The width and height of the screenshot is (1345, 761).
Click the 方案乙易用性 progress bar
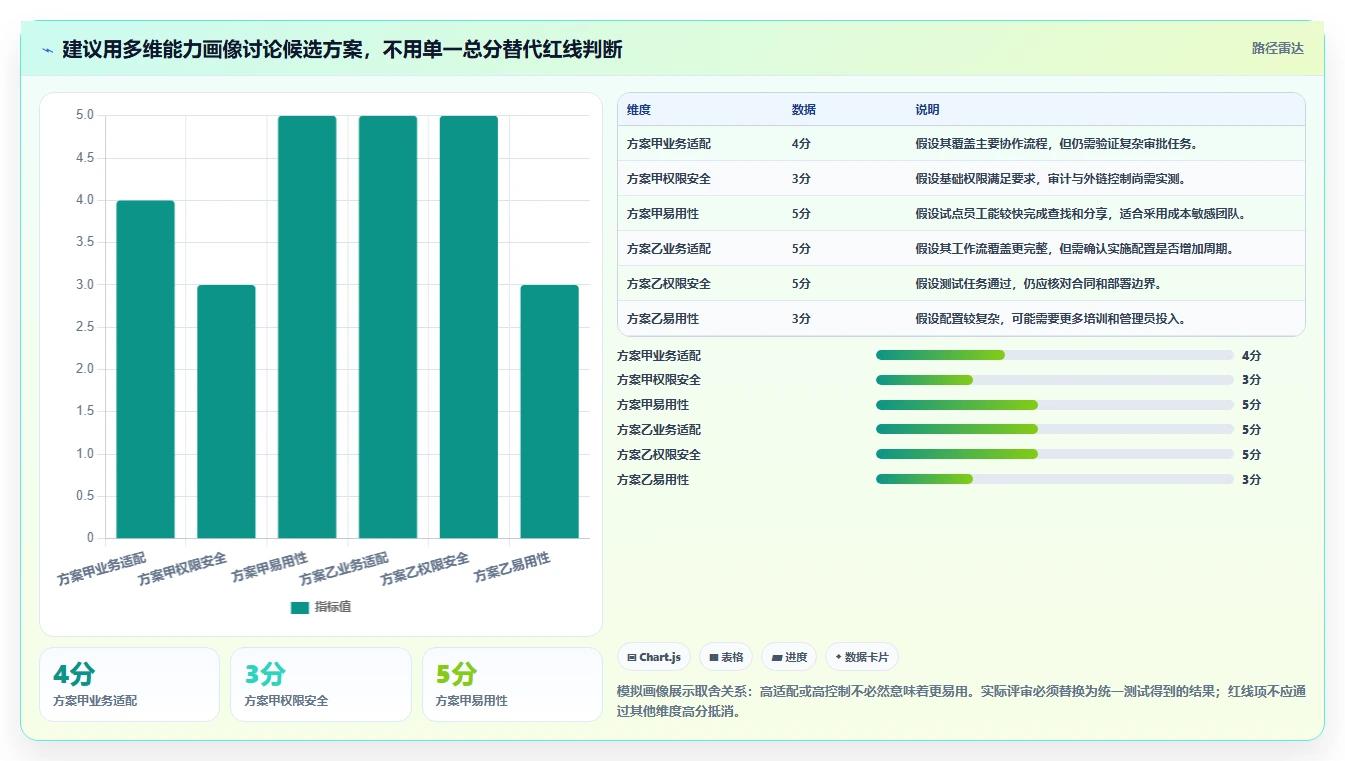tap(1055, 479)
